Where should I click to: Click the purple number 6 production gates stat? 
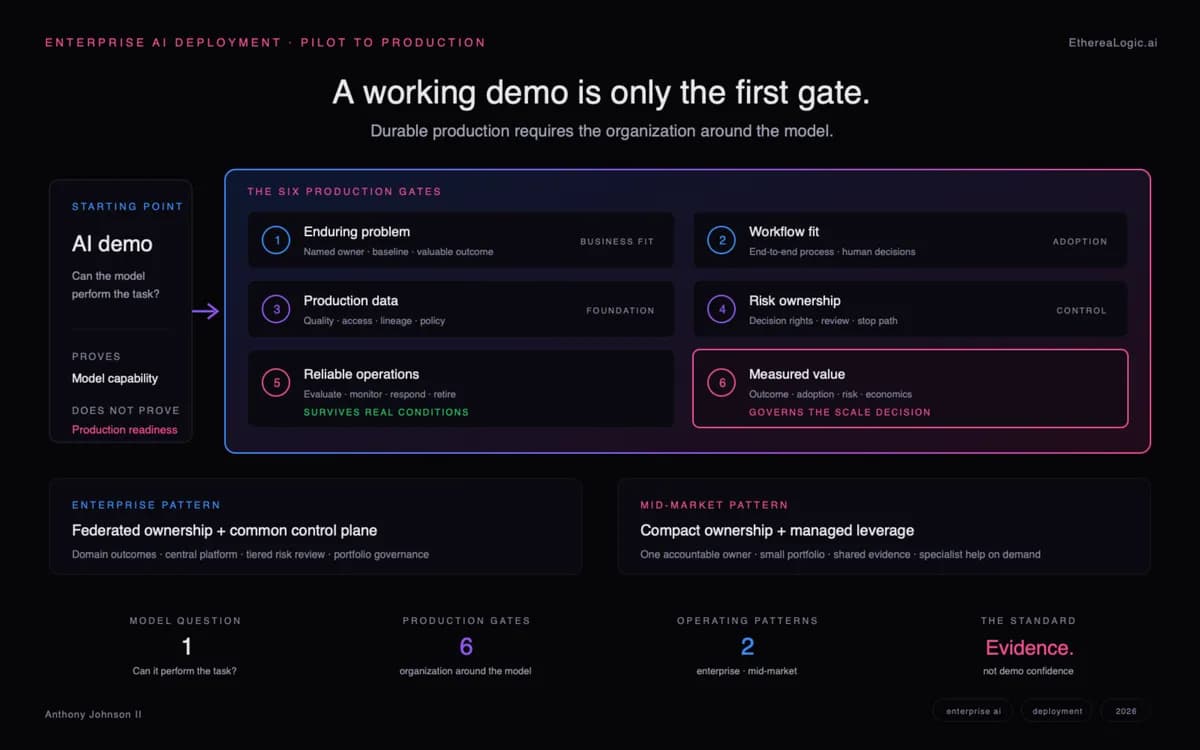466,647
